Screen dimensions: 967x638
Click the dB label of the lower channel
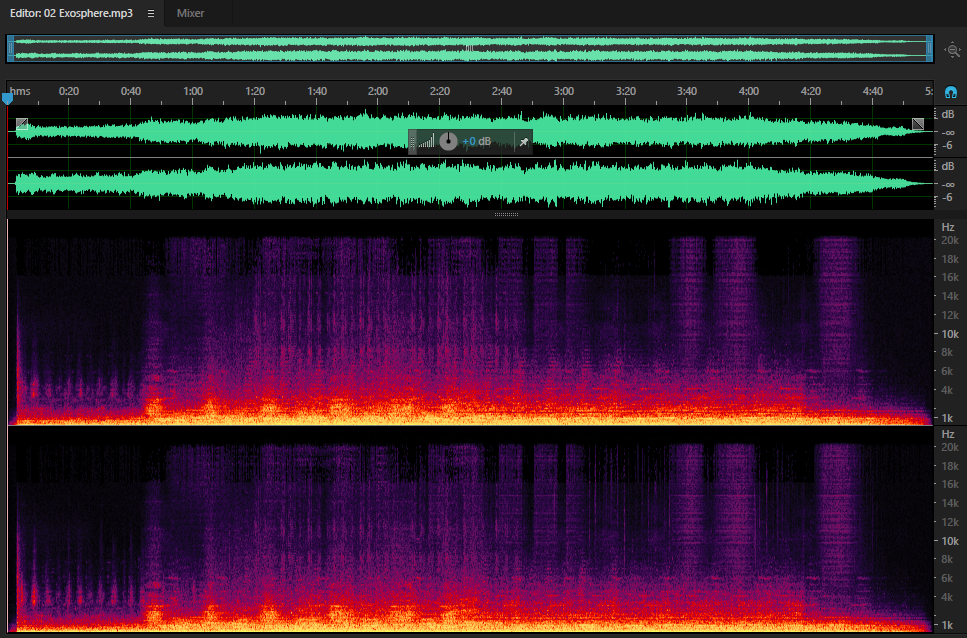948,166
